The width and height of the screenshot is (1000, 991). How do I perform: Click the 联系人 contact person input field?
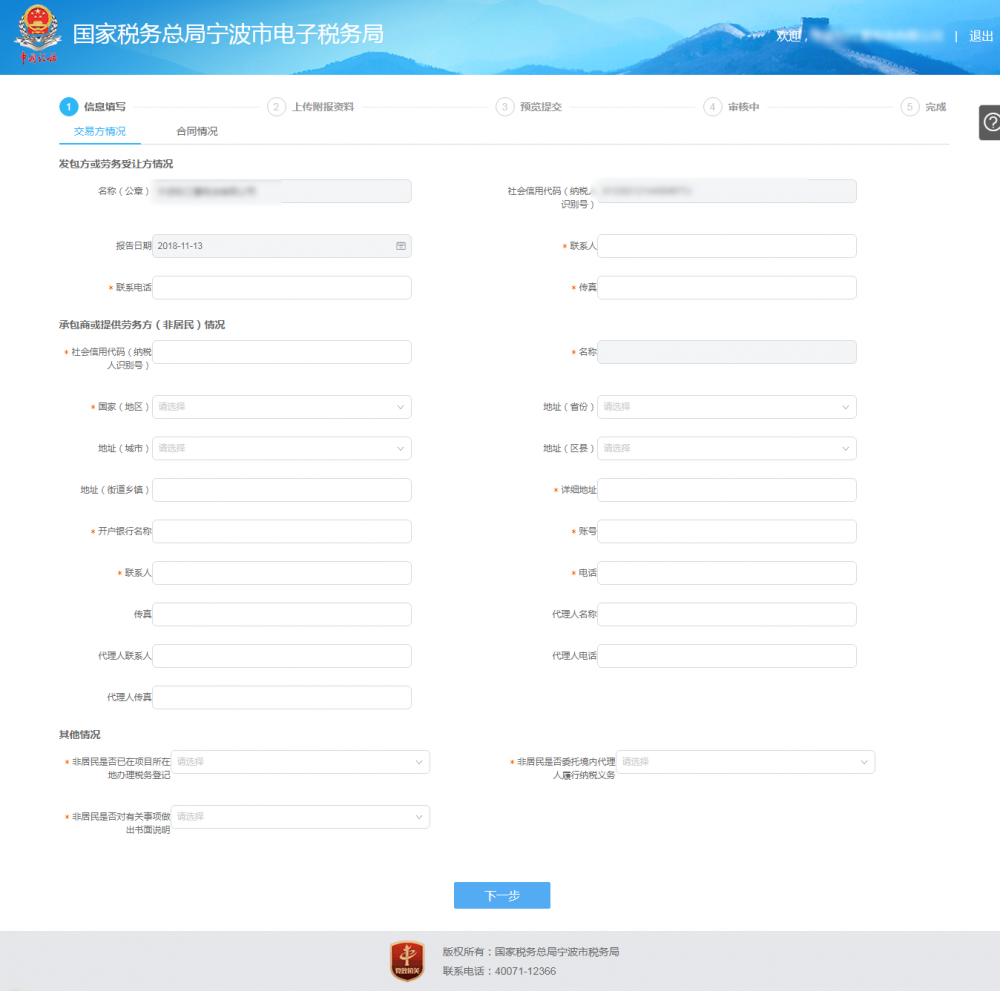726,246
